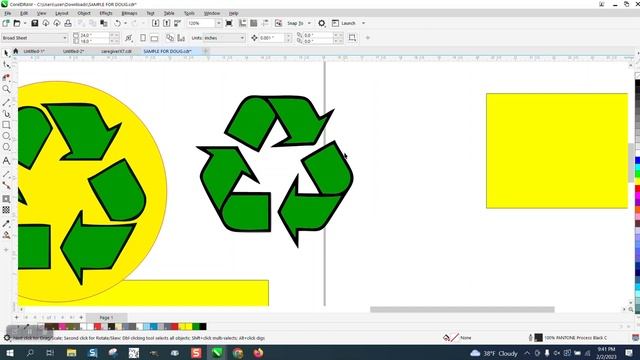This screenshot has width=640, height=360.
Task: Select the Interactive Fill tool
Action: point(6,235)
